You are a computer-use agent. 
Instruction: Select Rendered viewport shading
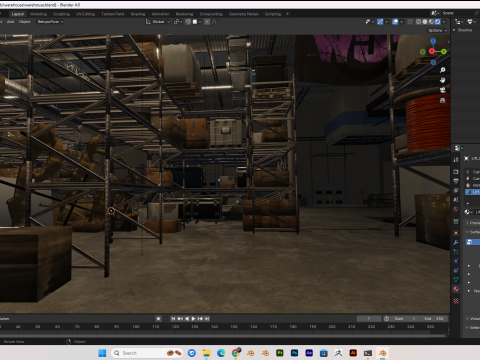tap(437, 22)
